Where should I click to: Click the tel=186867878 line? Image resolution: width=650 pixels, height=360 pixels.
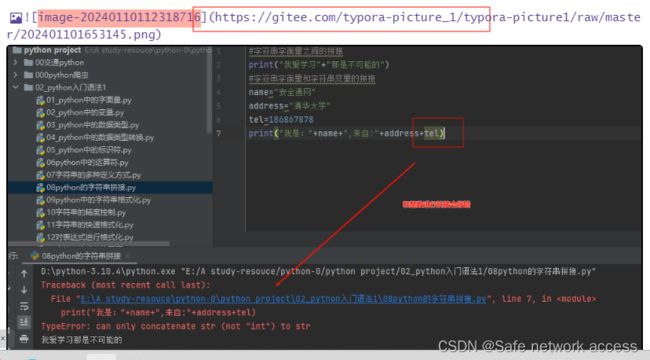click(x=281, y=119)
